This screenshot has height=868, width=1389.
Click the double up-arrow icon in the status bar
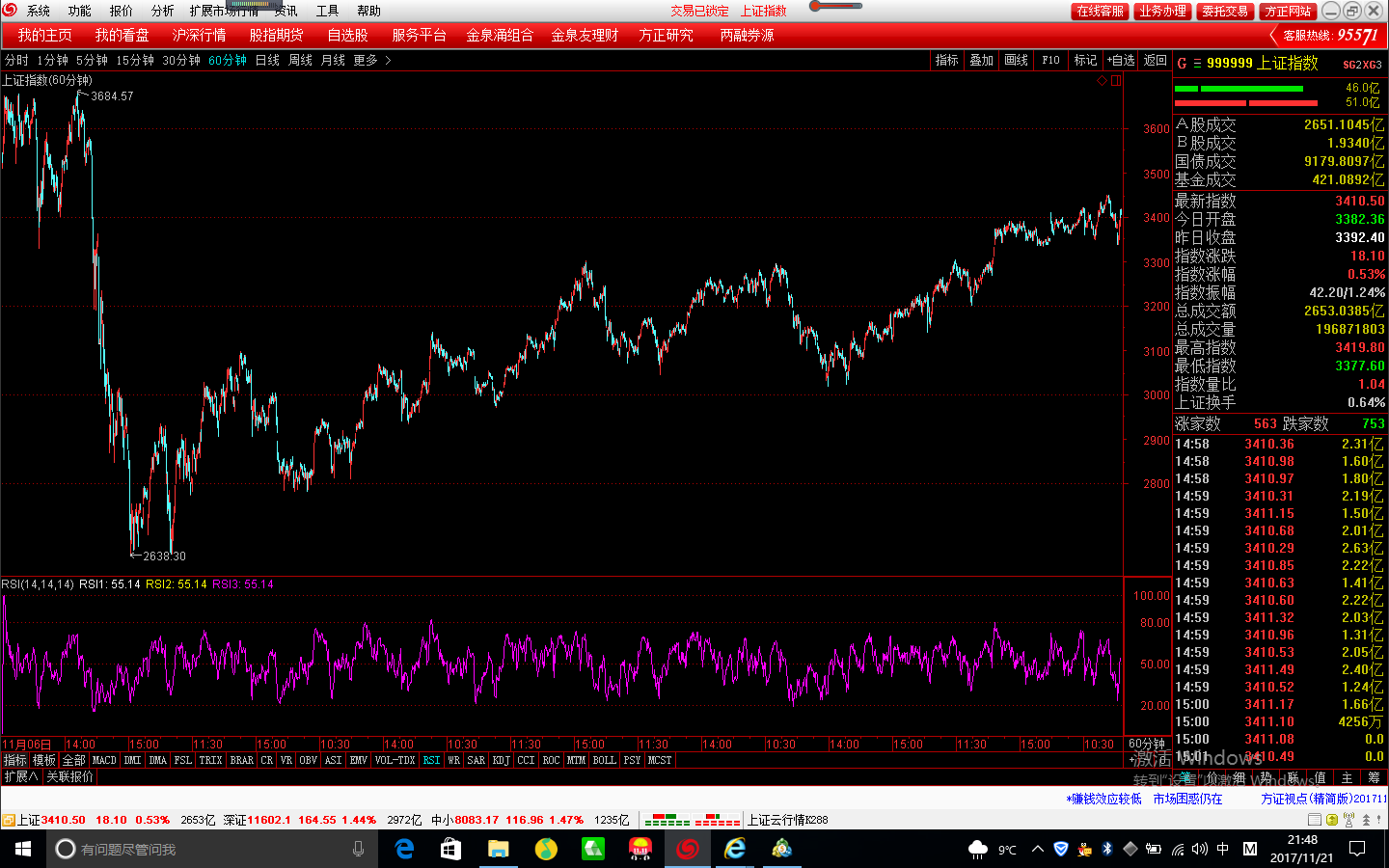tap(1366, 820)
